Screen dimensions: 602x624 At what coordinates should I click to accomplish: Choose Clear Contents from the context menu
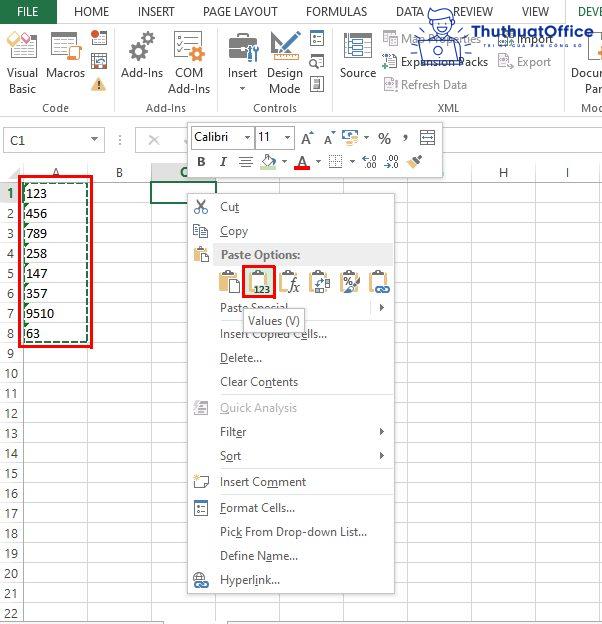[291, 382]
